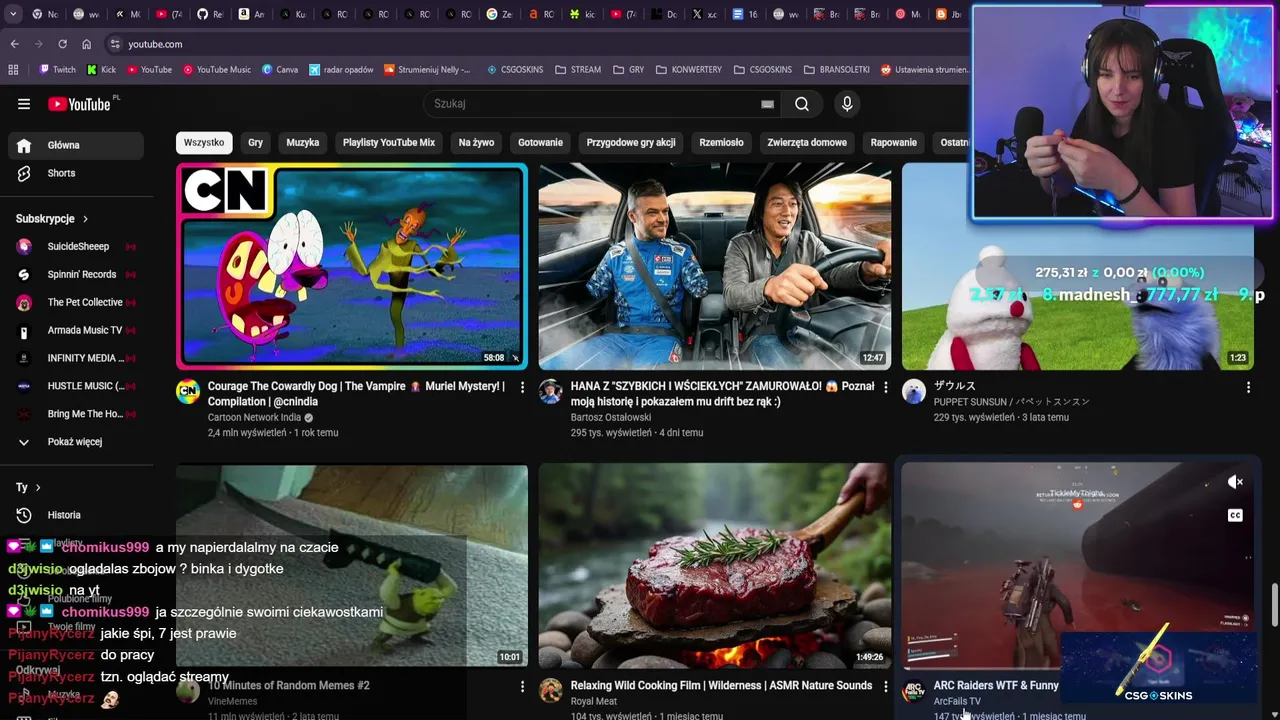Go back with the browser back arrow
This screenshot has height=720, width=1280.
click(x=14, y=44)
